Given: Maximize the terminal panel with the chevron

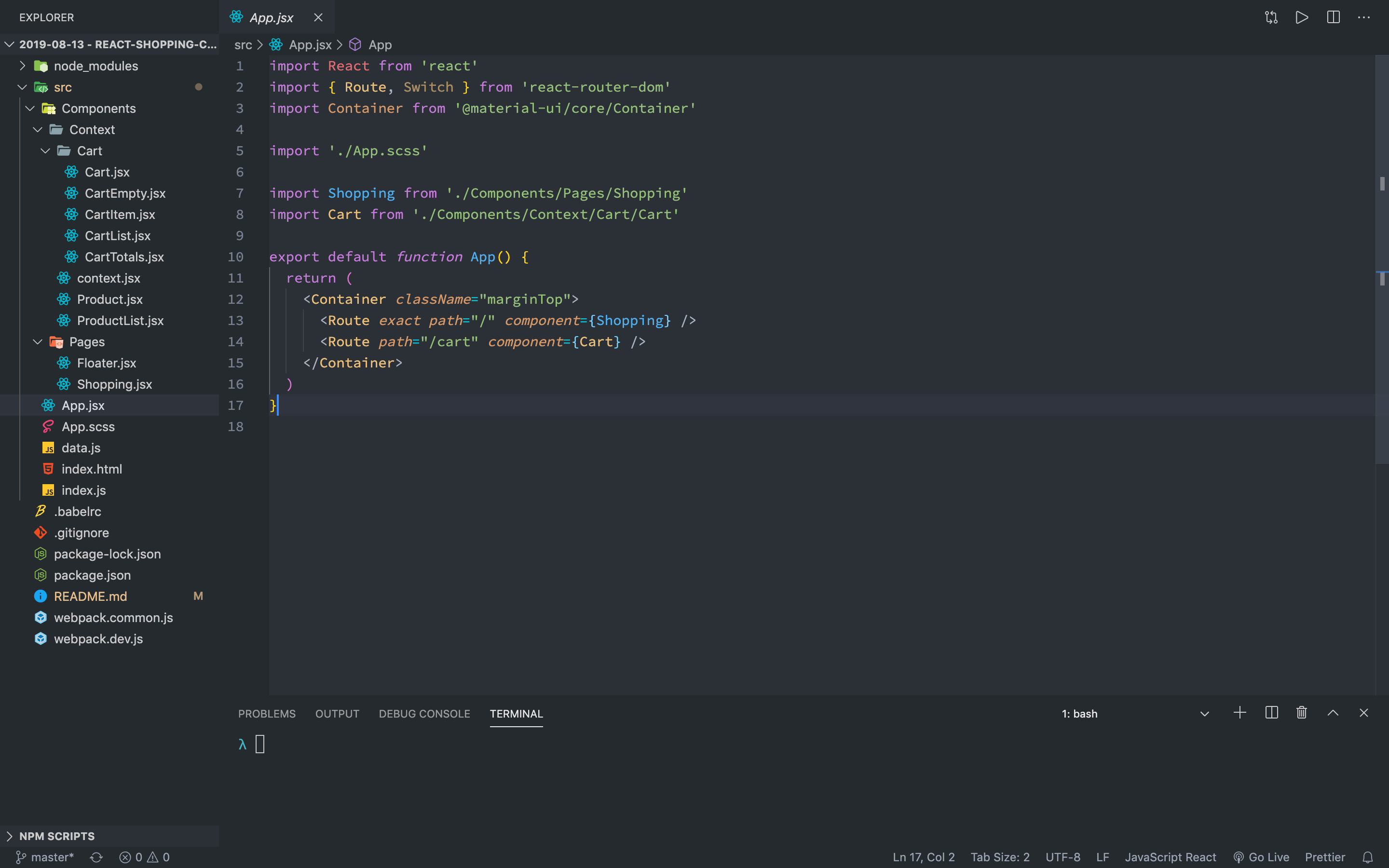Looking at the screenshot, I should point(1333,713).
